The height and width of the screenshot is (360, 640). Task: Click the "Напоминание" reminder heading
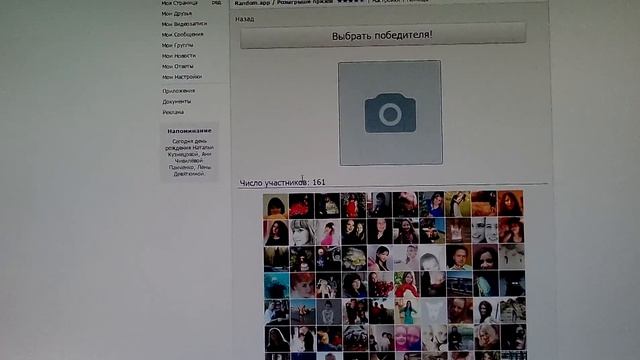pos(189,131)
